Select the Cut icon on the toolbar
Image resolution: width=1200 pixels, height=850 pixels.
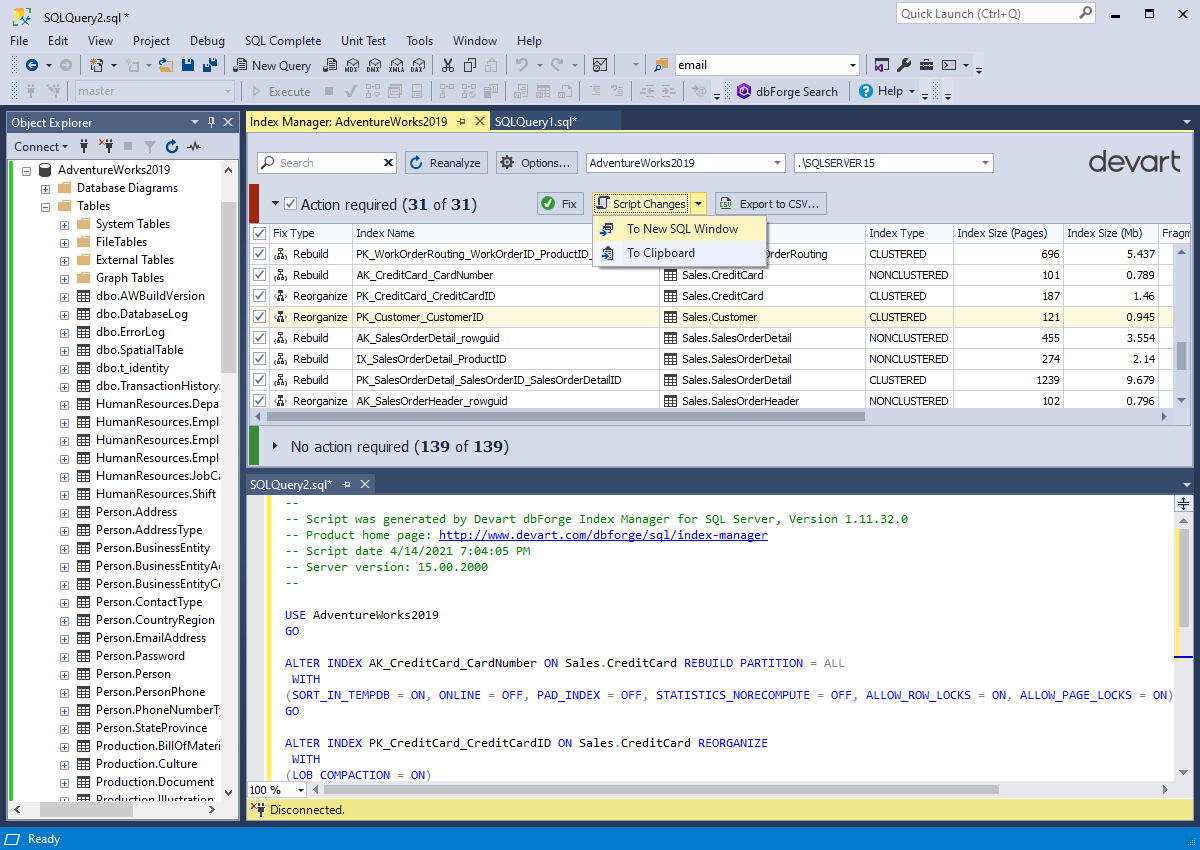point(447,64)
